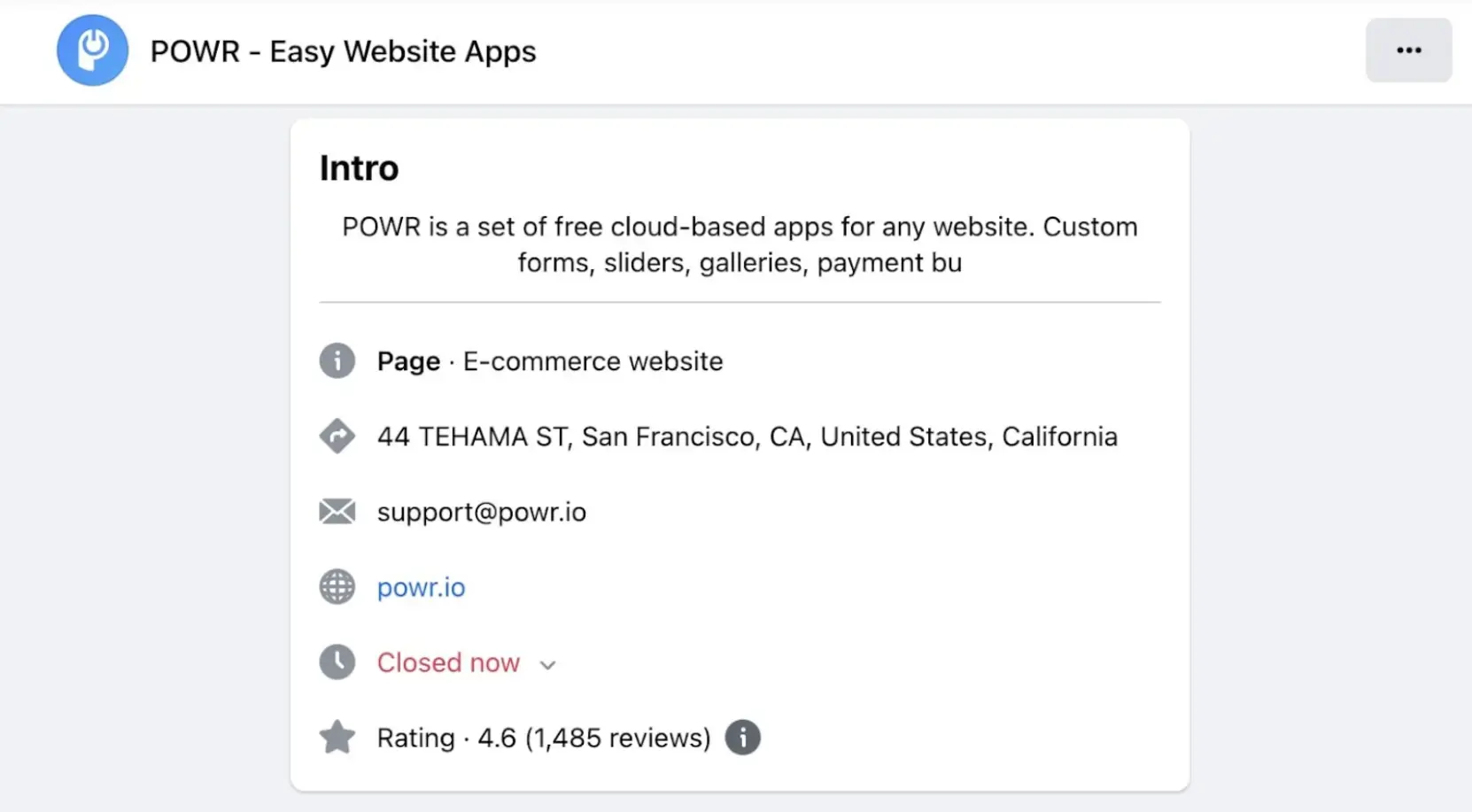Image resolution: width=1472 pixels, height=812 pixels.
Task: Click the bold Page label
Action: (408, 361)
